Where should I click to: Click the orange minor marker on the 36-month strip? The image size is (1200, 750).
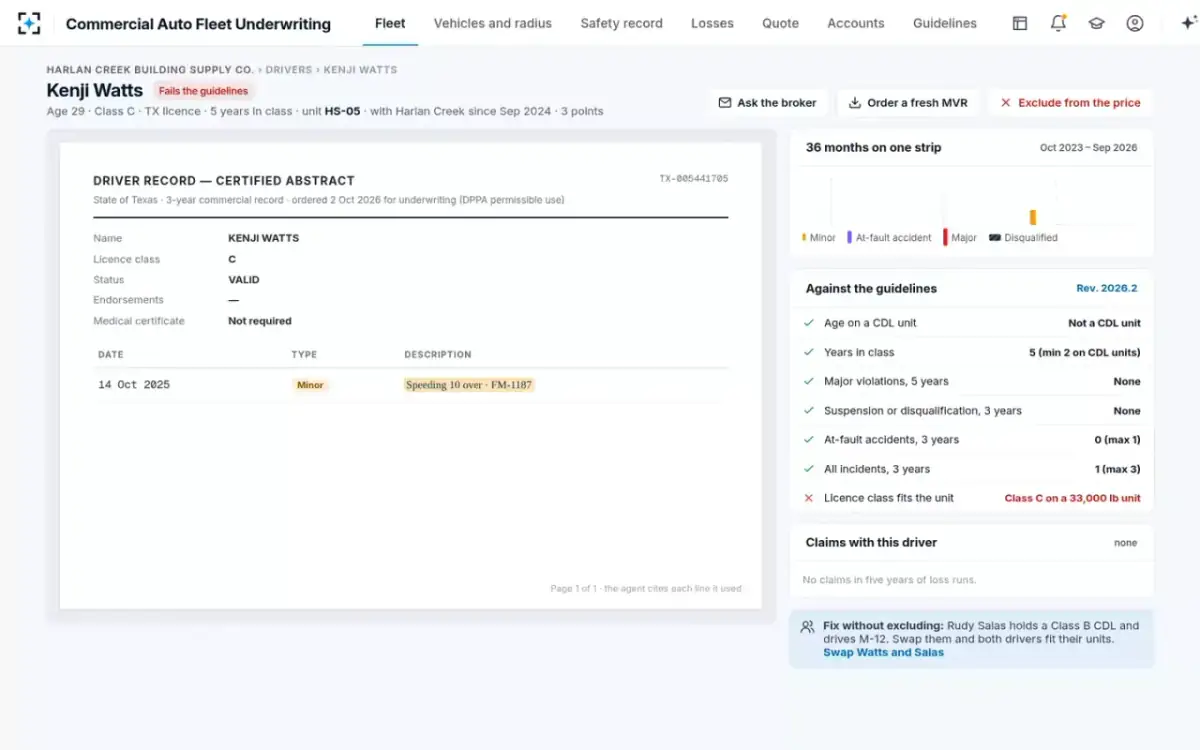coord(1033,217)
